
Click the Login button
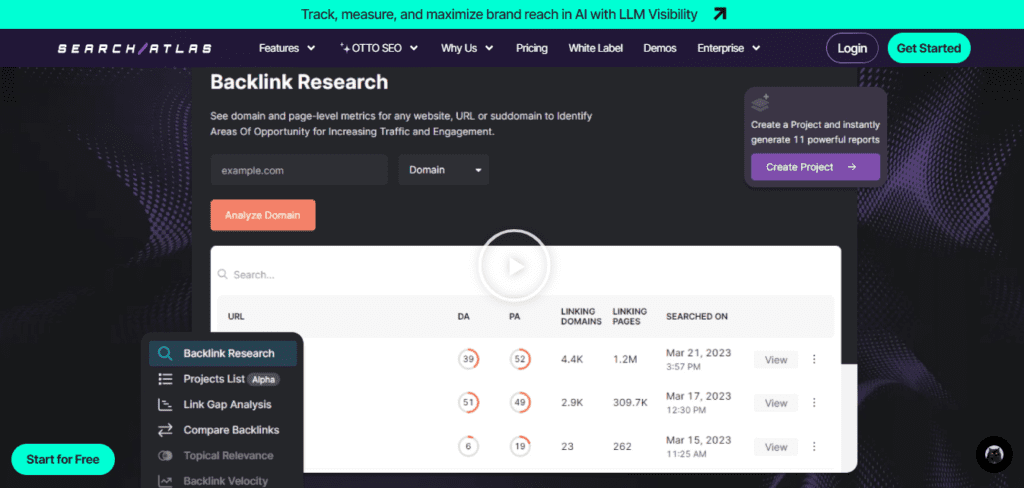(x=852, y=48)
